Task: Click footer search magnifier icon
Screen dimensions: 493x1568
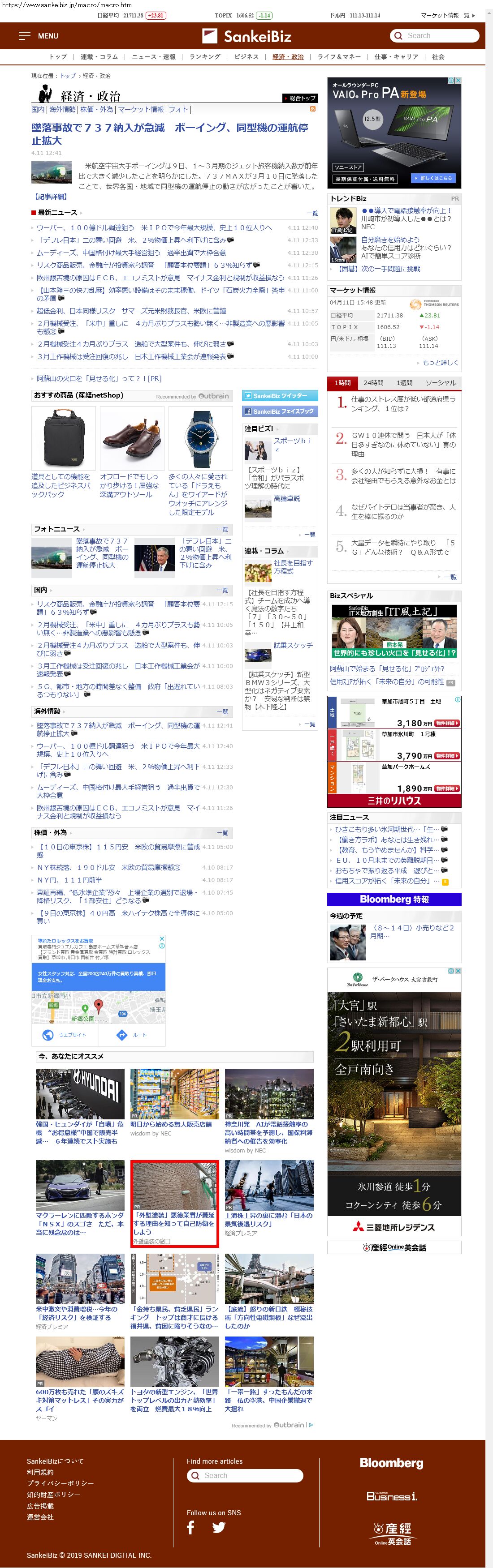Action: (x=195, y=1475)
